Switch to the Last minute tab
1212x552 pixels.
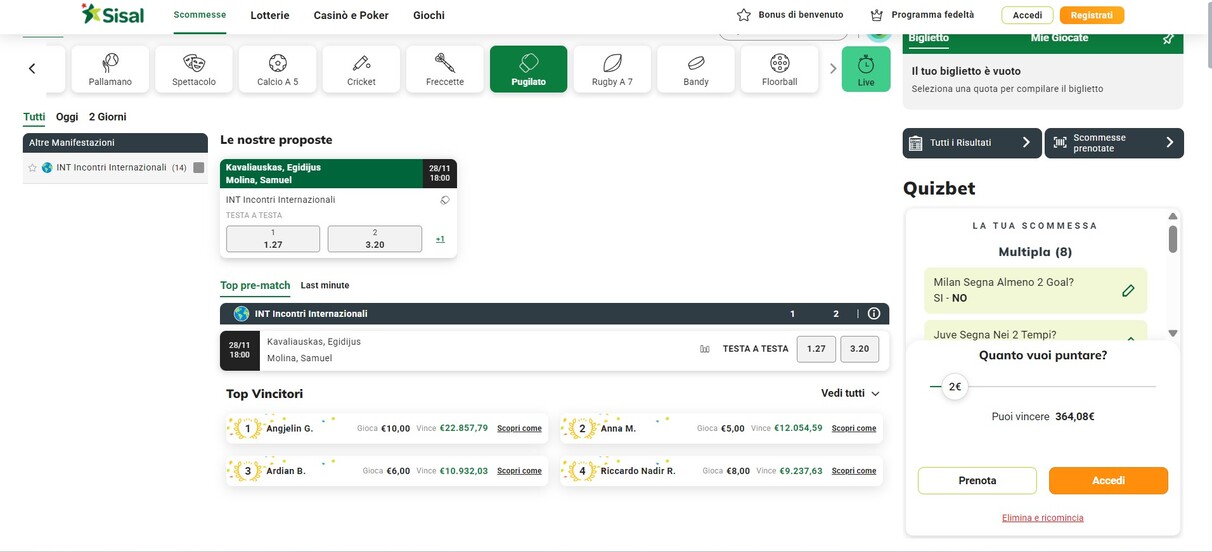[325, 285]
